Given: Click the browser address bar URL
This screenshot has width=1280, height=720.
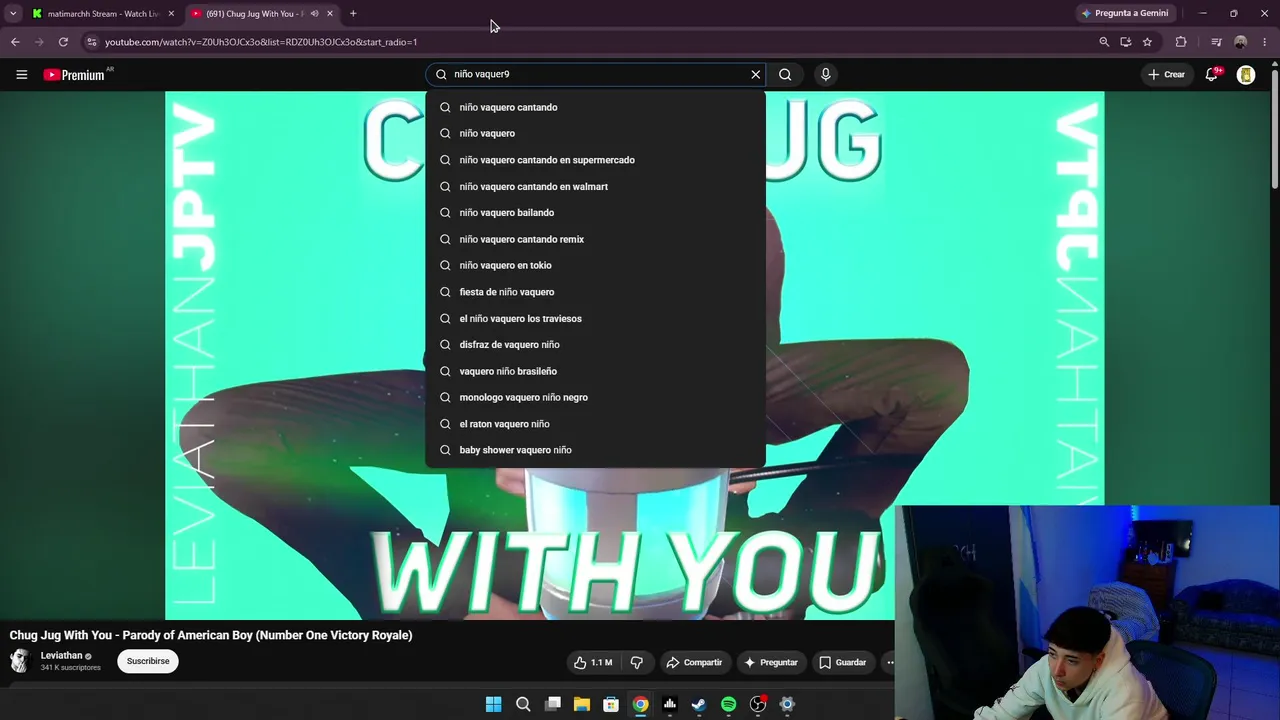Looking at the screenshot, I should 261,42.
